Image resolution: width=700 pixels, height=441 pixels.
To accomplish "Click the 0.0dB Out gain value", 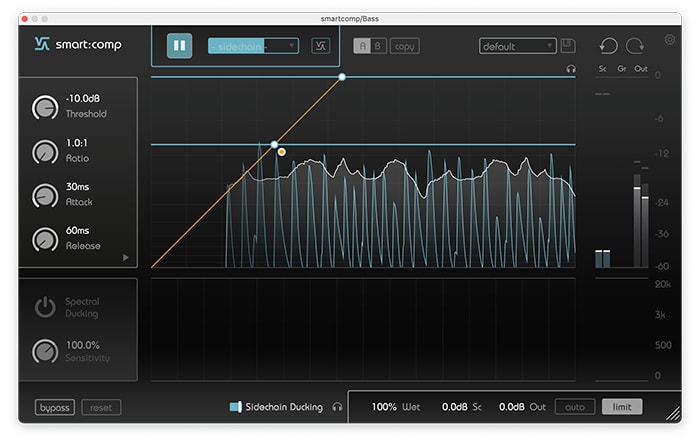I will pos(512,407).
